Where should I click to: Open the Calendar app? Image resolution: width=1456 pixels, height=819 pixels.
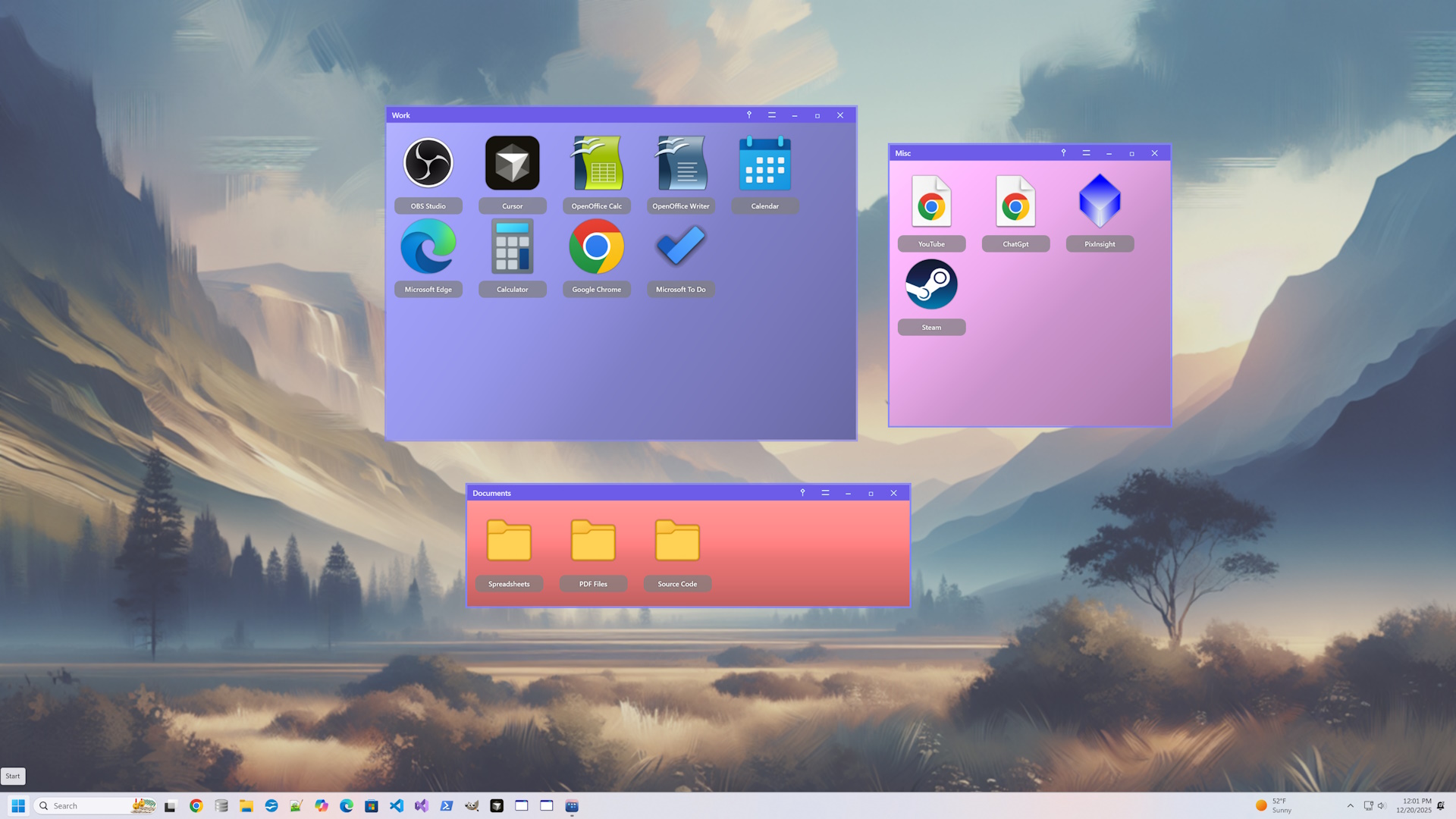pyautogui.click(x=764, y=162)
